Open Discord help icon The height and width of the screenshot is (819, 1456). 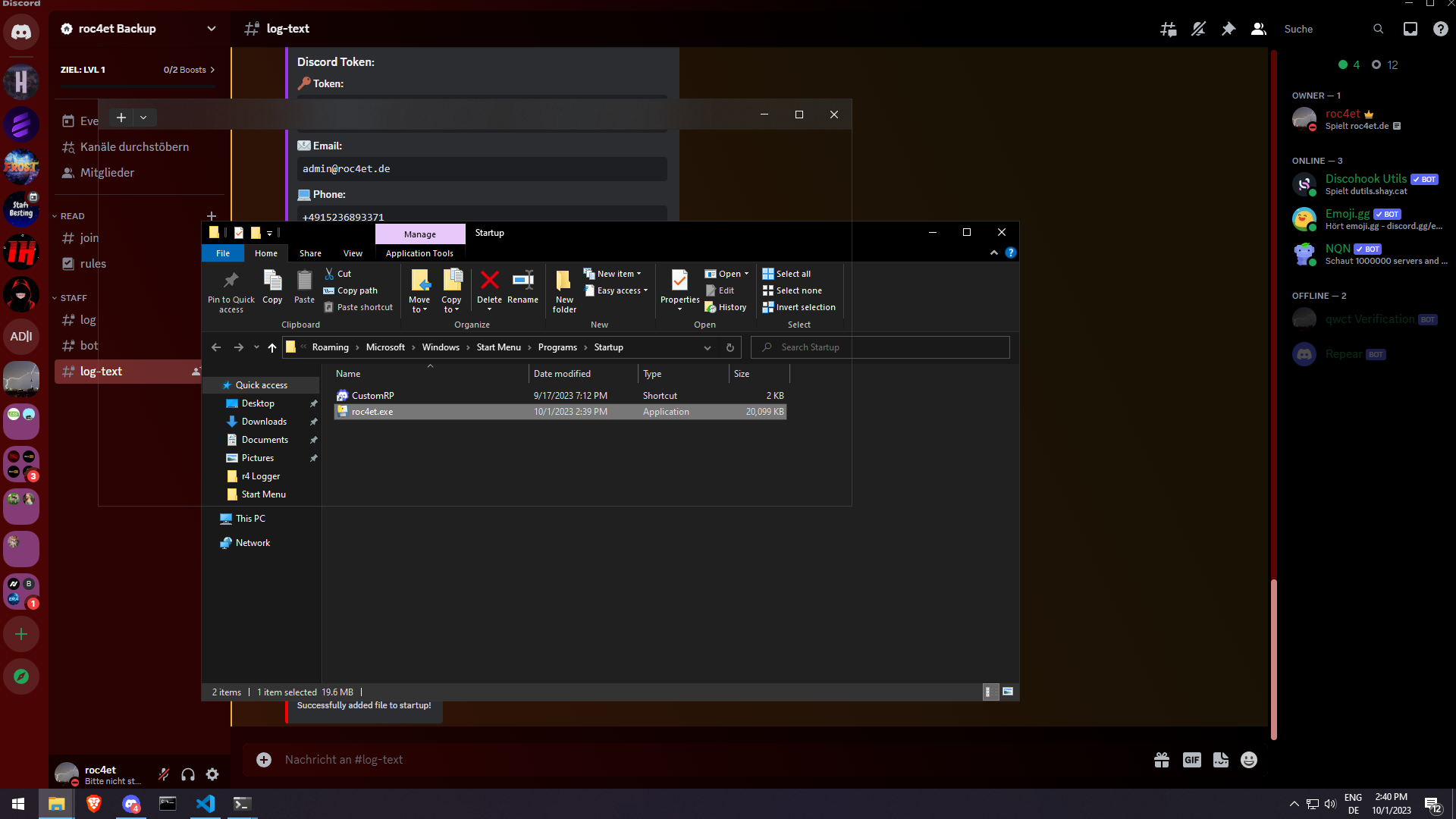click(x=1441, y=29)
